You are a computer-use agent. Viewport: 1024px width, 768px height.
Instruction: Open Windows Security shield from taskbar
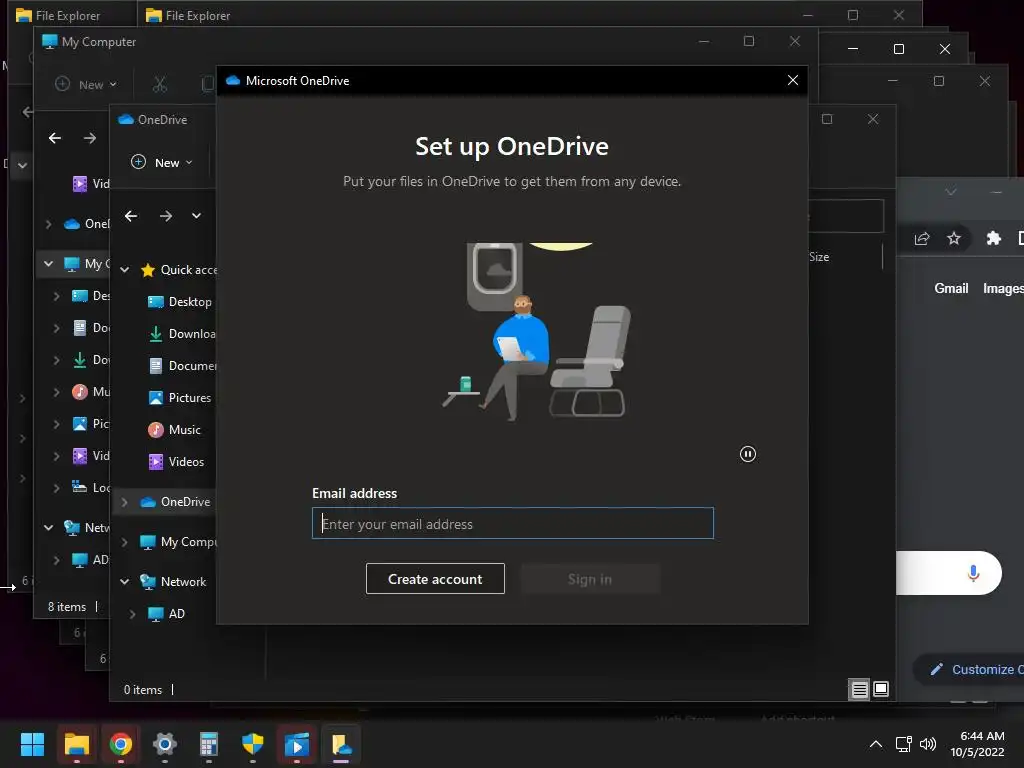coord(253,744)
